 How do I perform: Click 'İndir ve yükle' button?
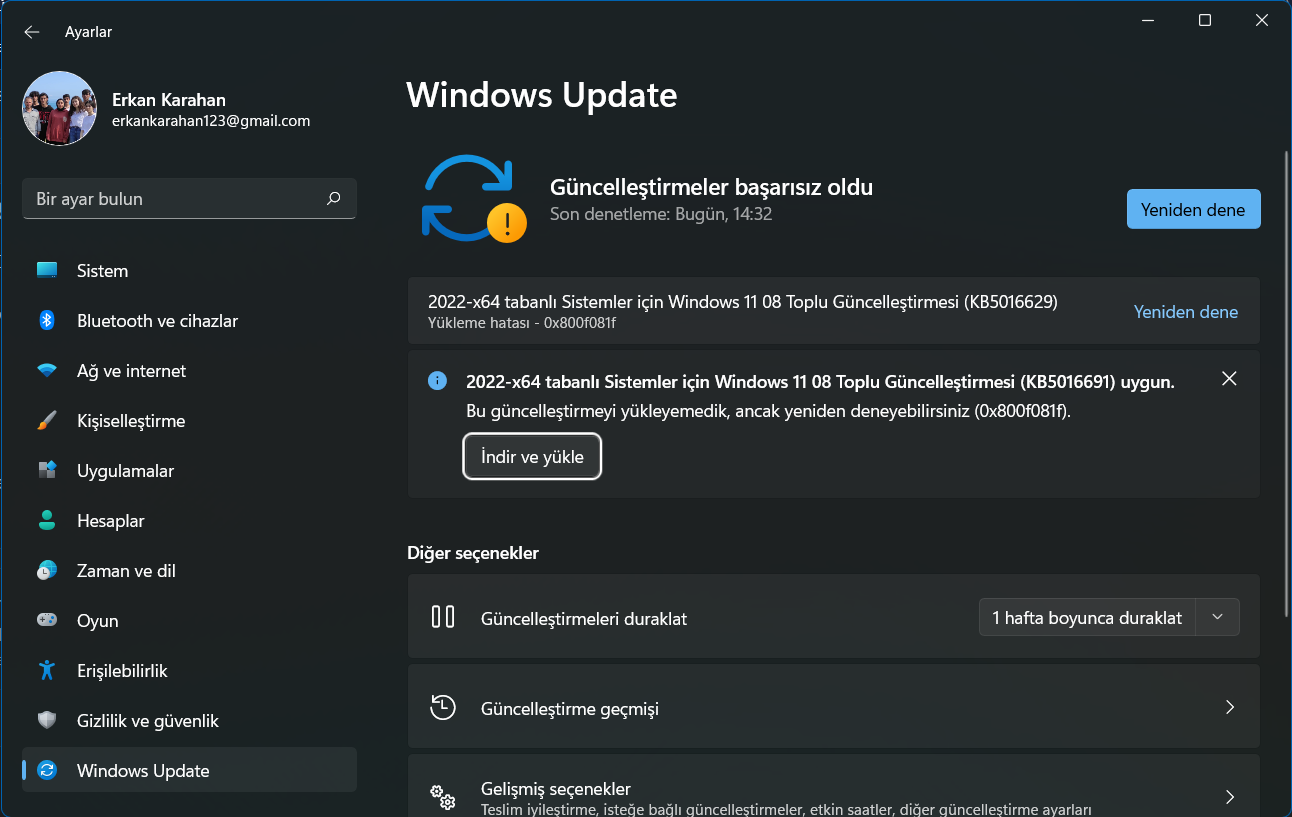click(x=532, y=457)
